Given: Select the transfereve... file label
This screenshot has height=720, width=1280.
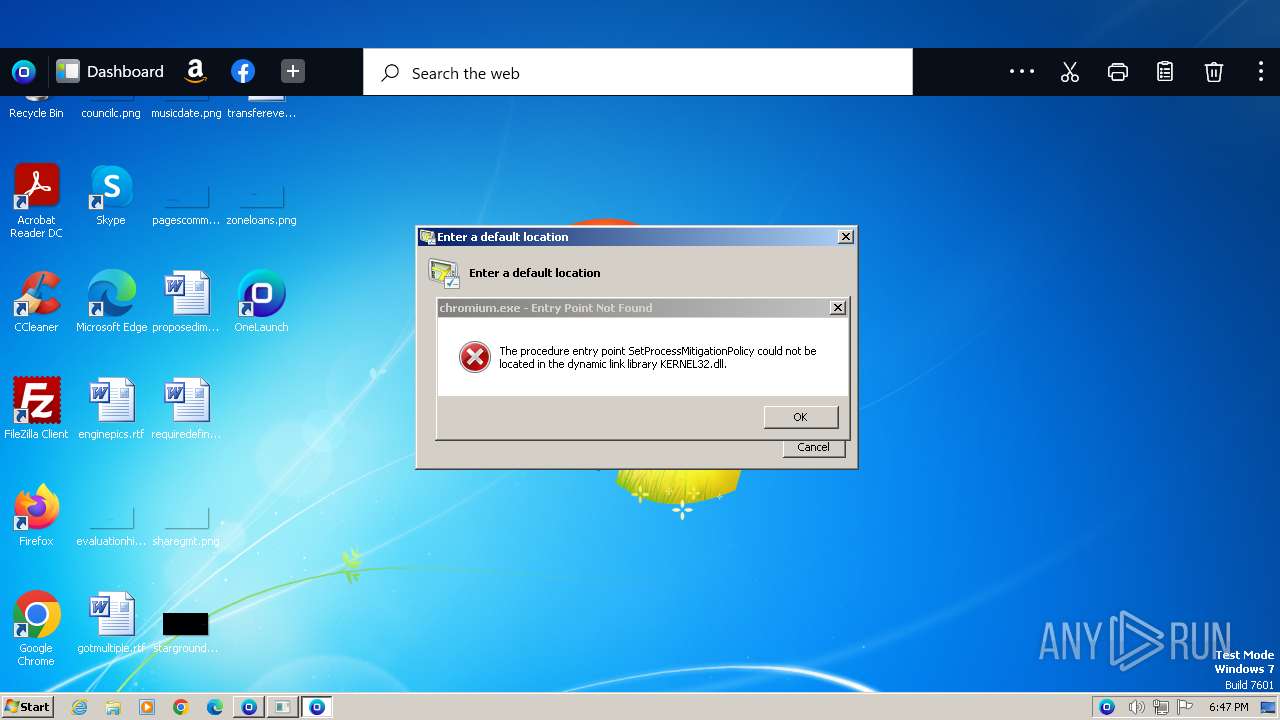Looking at the screenshot, I should click(x=261, y=113).
